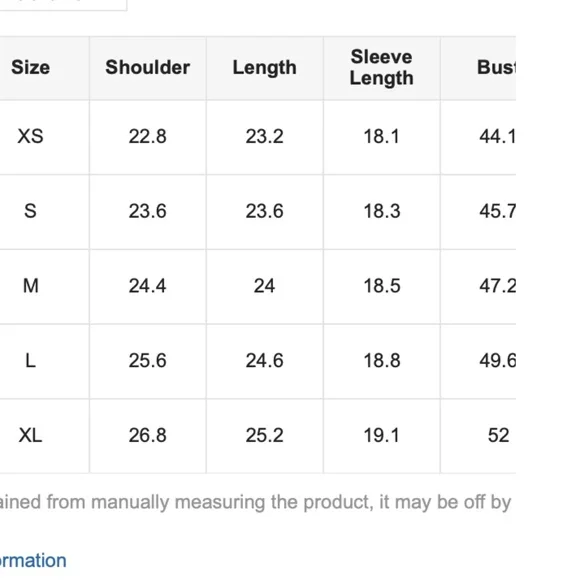Click the XL bust value 52

[498, 435]
